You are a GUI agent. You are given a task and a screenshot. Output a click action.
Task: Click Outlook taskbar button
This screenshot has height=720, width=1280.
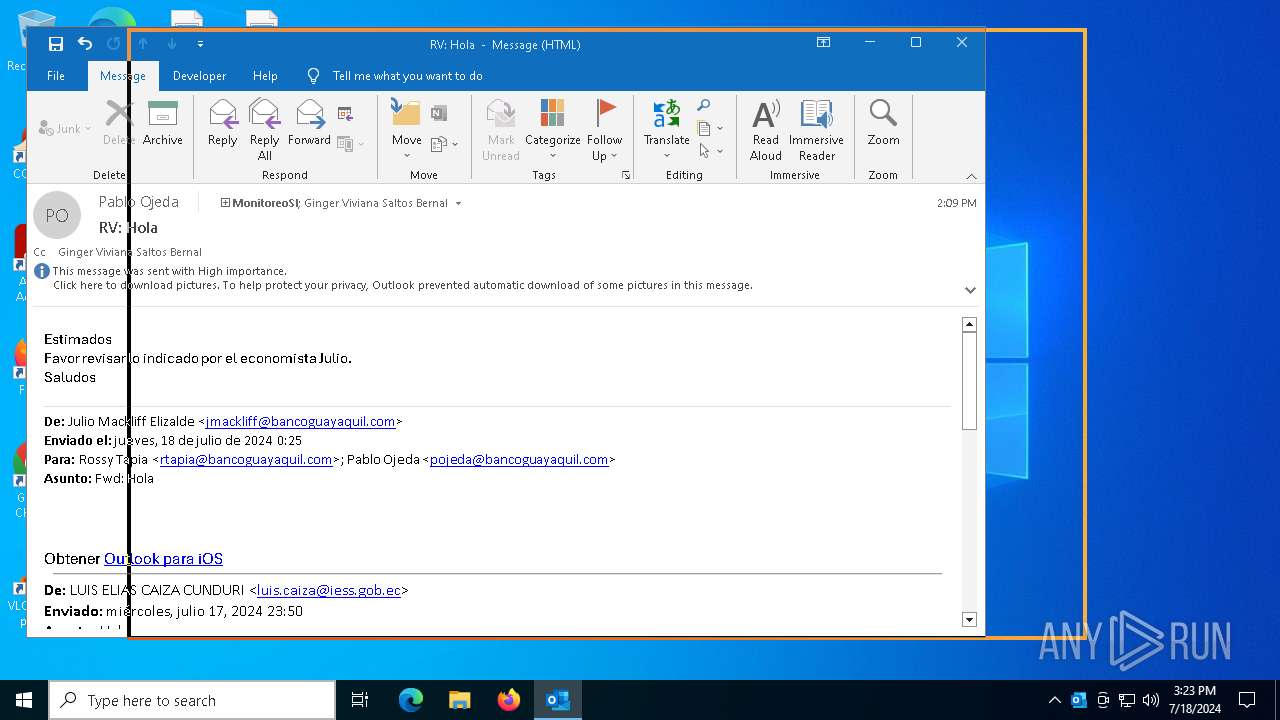[557, 700]
